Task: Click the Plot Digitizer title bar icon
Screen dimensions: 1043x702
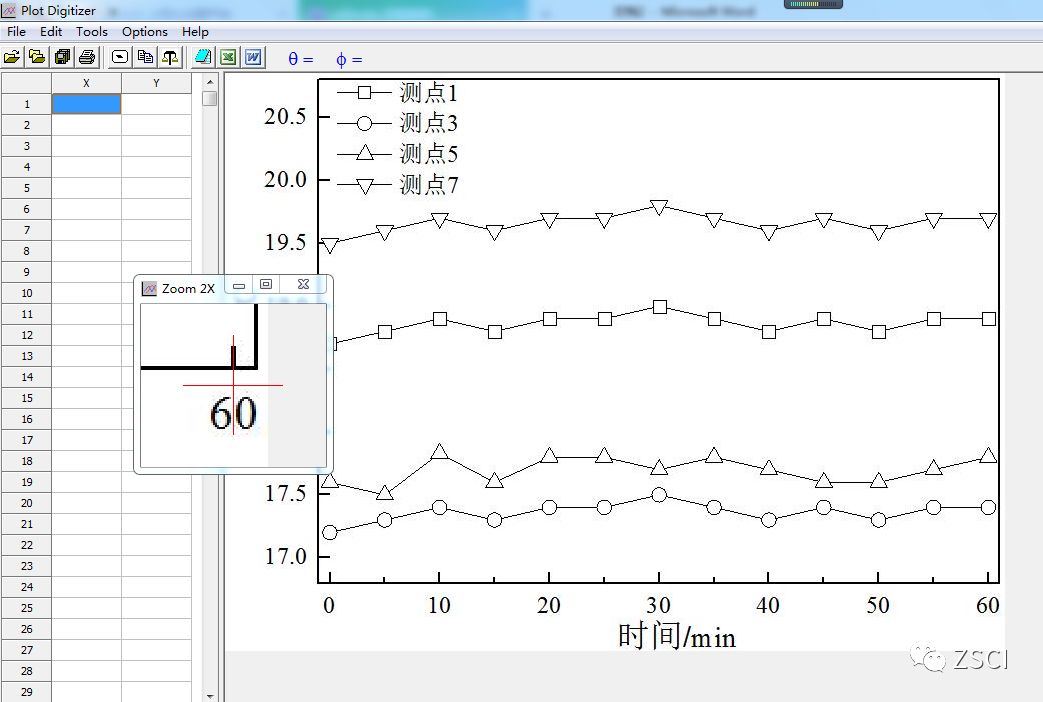Action: [9, 10]
